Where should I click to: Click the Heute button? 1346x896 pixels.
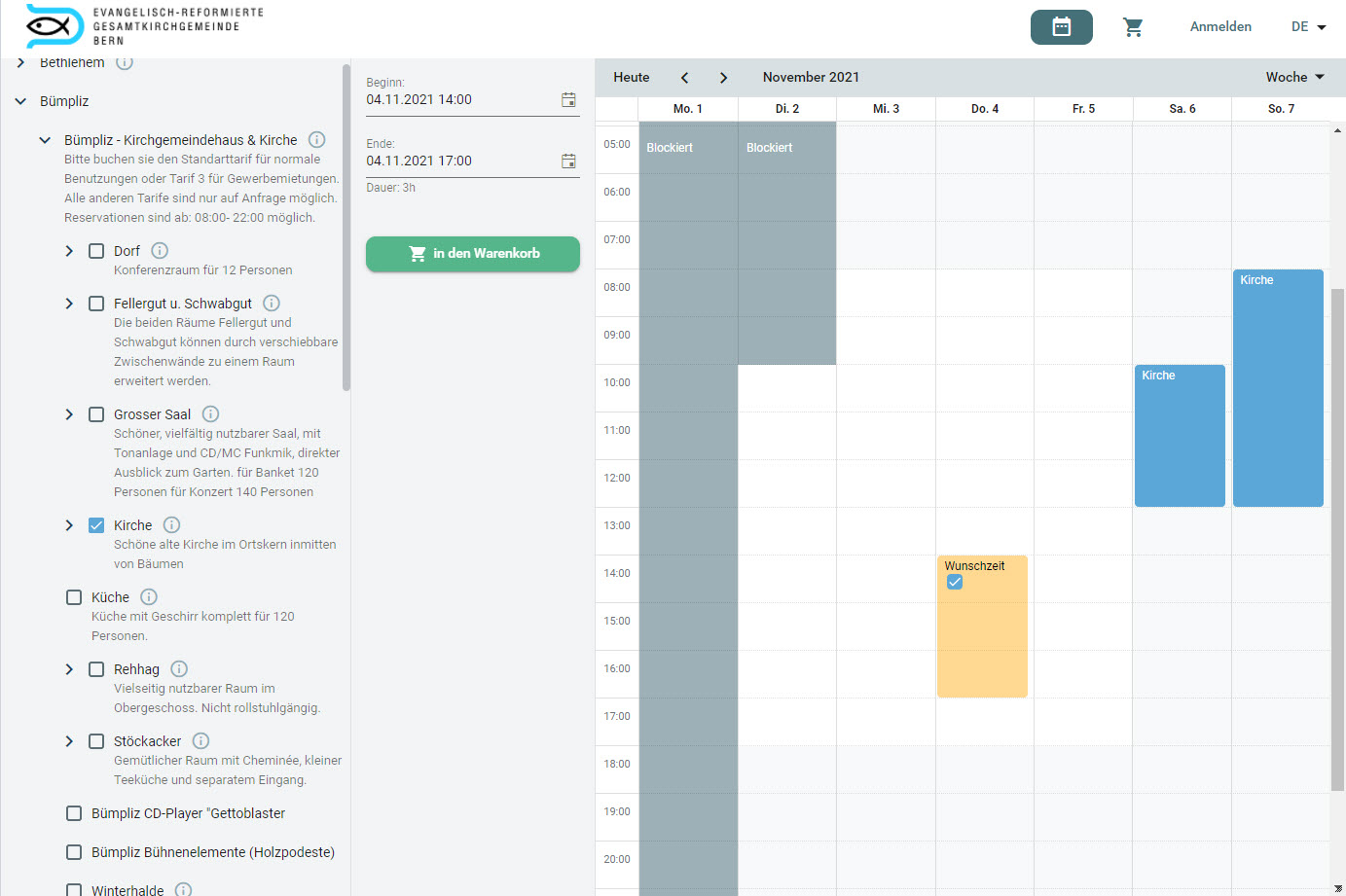click(631, 78)
